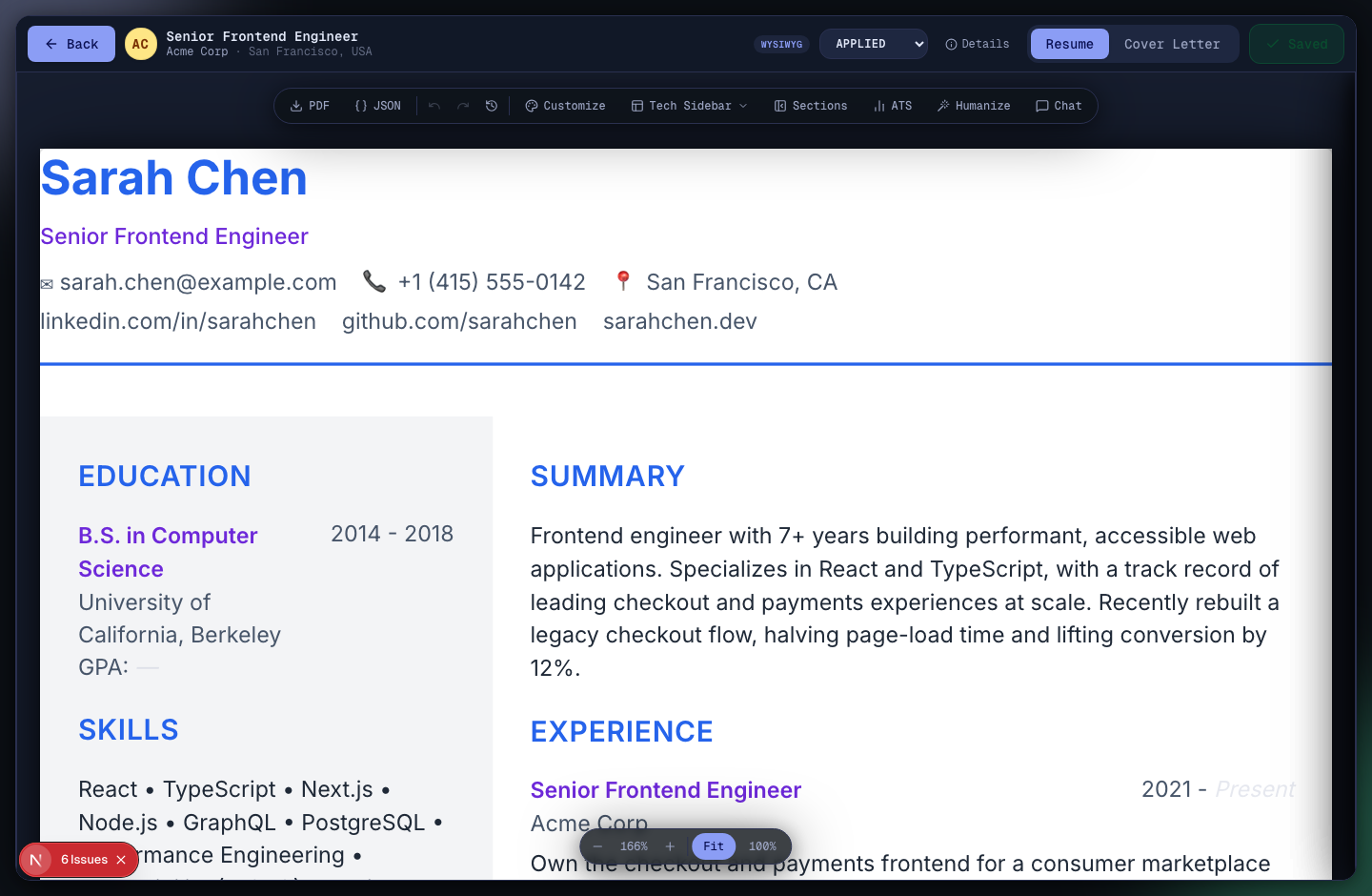The height and width of the screenshot is (896, 1372).
Task: Click the Humanize wand tool
Action: [x=974, y=106]
